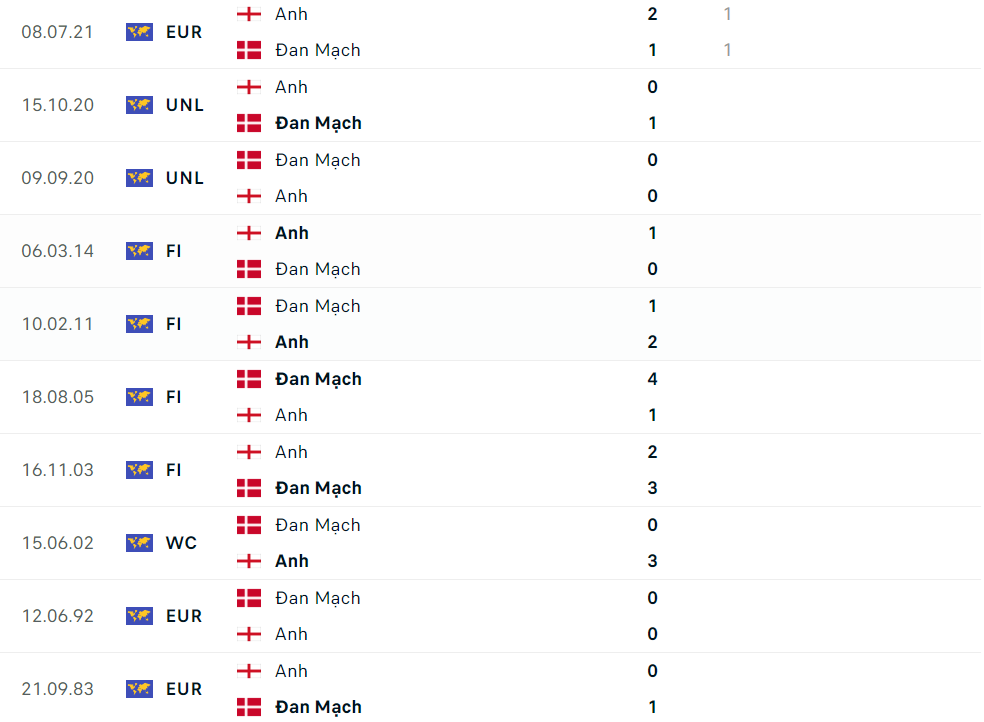
Task: Click the penalty score beside Anh in 08.07.21 match
Action: point(728,14)
